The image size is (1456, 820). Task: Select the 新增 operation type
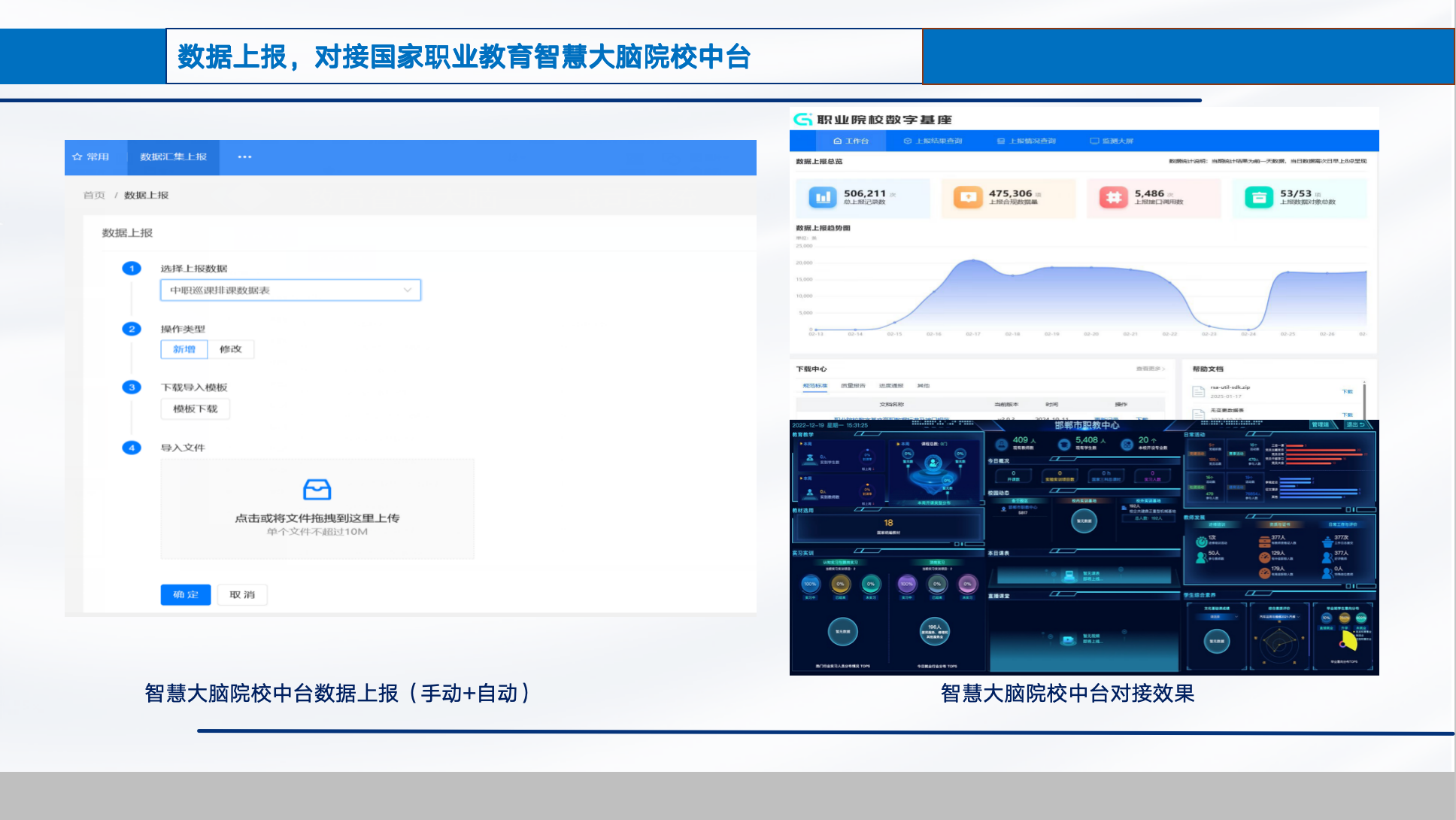pos(184,349)
